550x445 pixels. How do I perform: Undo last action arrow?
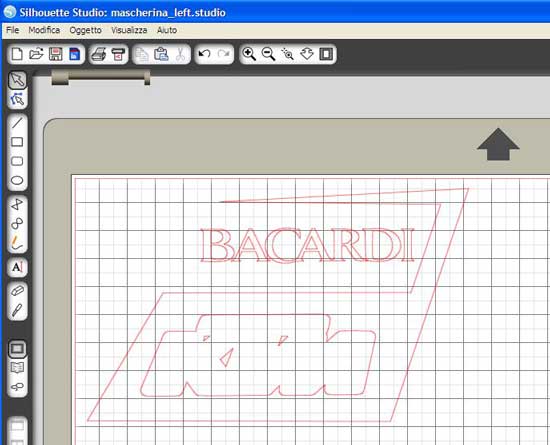point(204,54)
